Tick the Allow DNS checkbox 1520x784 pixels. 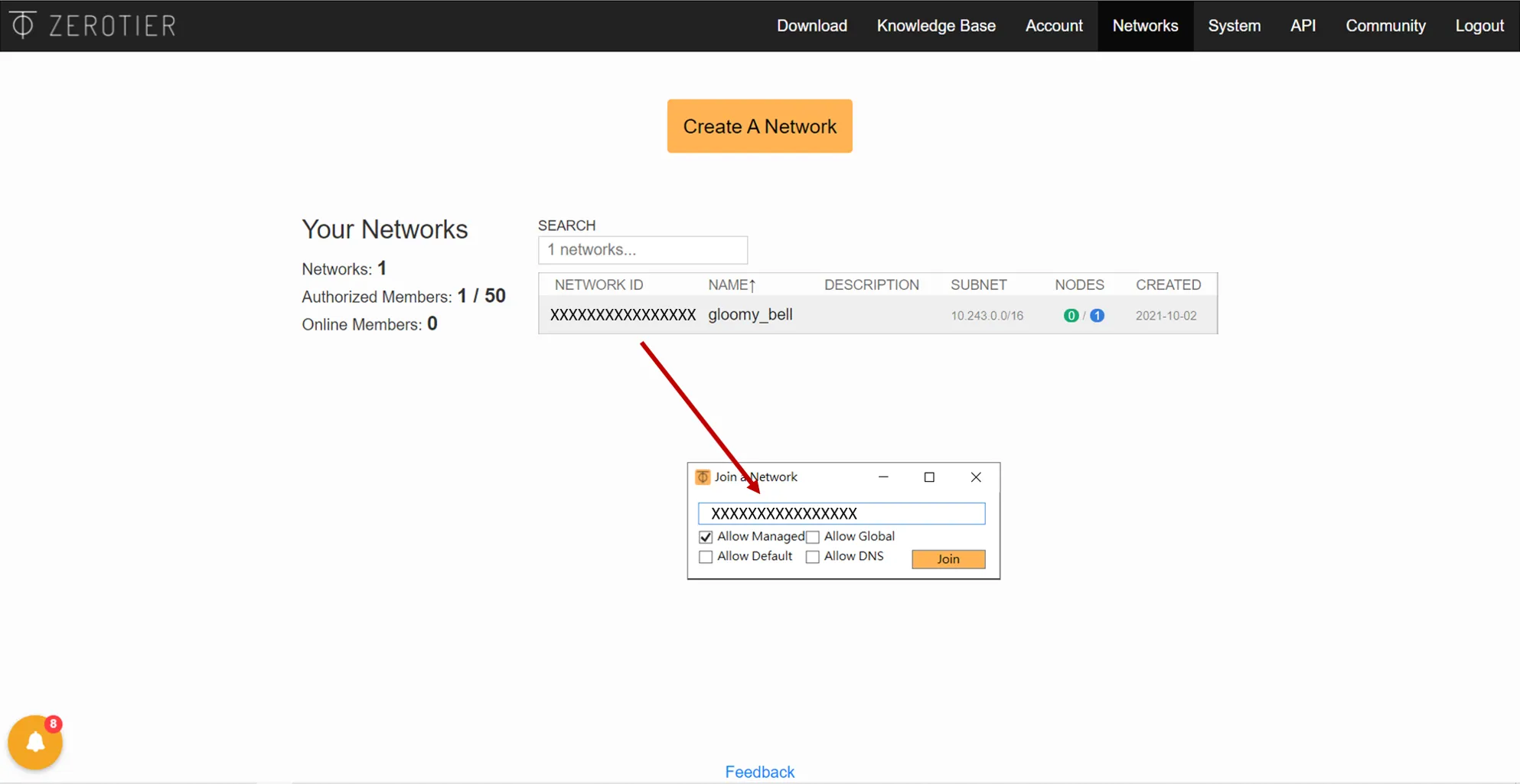pyautogui.click(x=813, y=557)
